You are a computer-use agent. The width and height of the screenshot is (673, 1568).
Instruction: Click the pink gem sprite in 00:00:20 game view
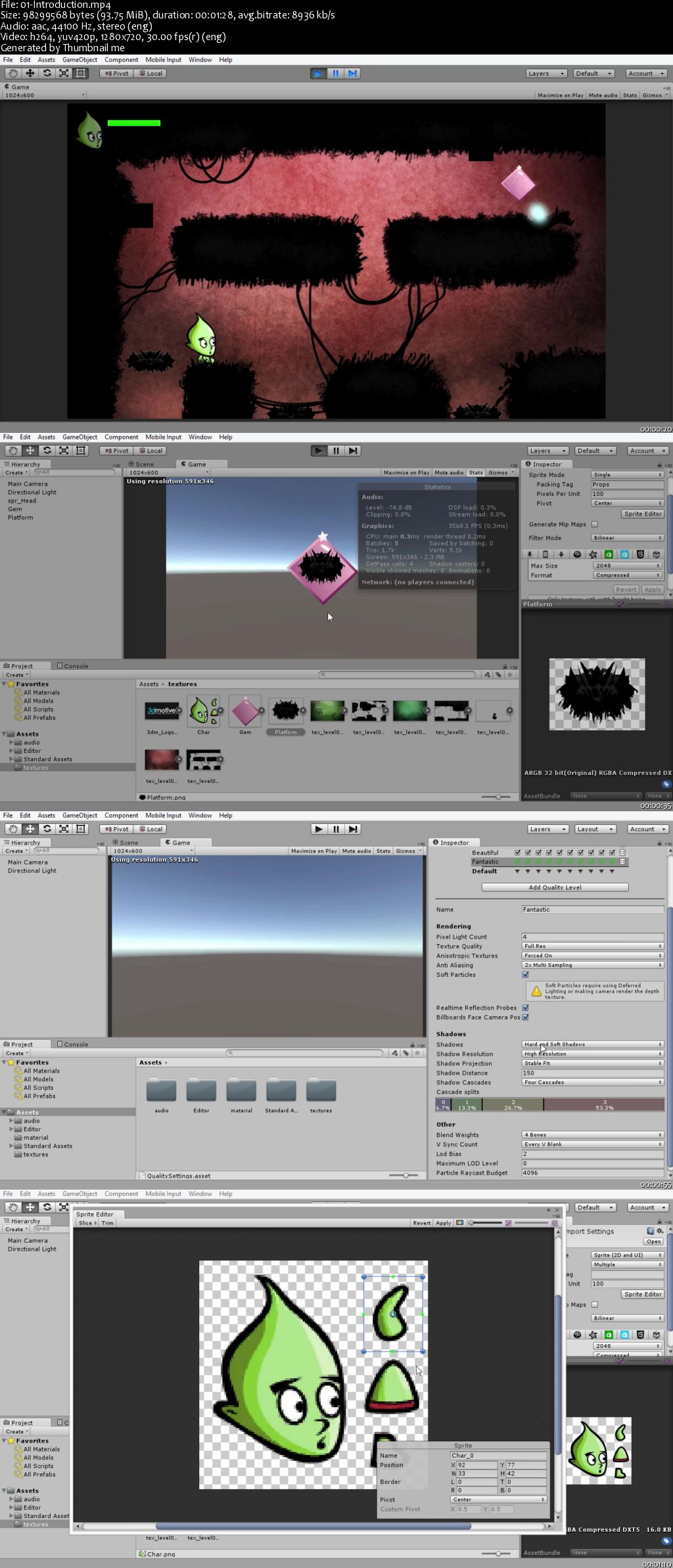click(518, 182)
